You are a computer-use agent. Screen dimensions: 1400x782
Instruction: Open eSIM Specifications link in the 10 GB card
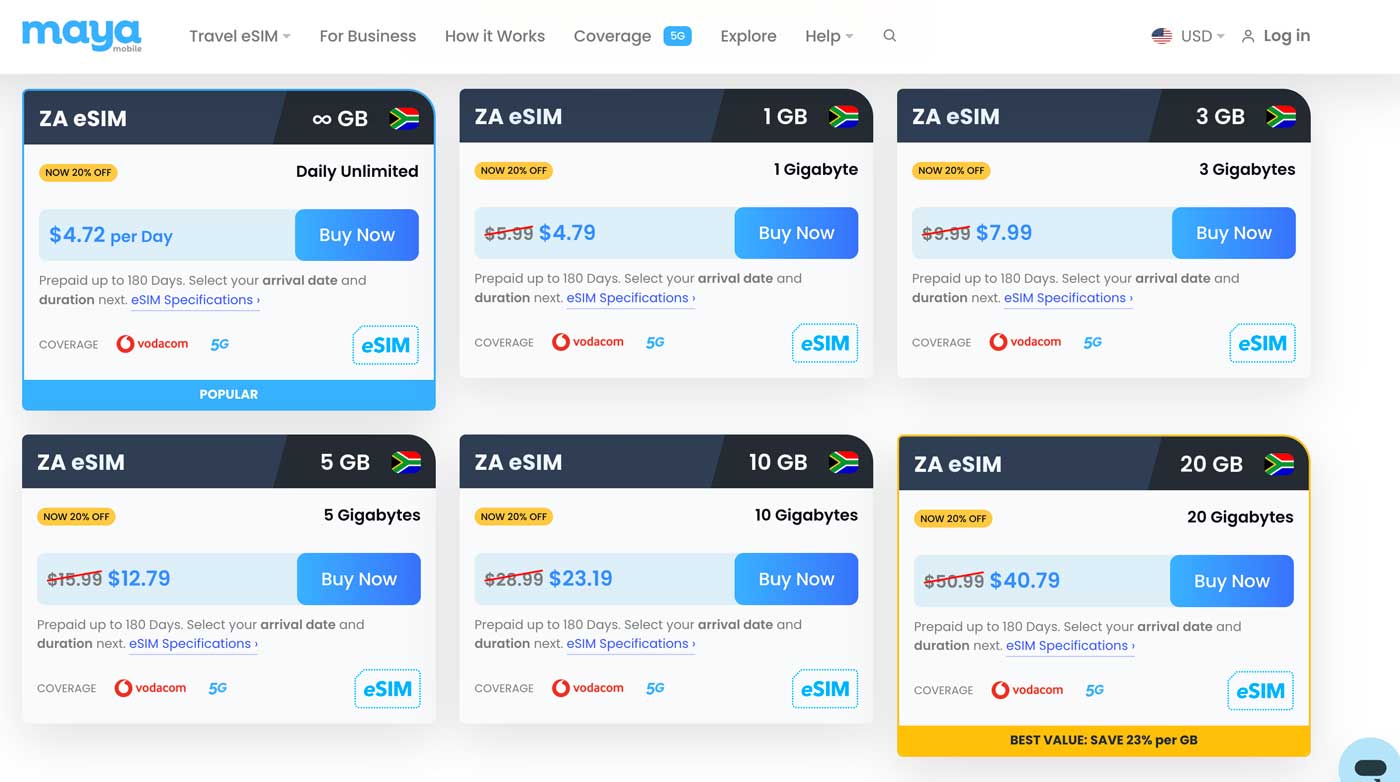click(x=630, y=643)
